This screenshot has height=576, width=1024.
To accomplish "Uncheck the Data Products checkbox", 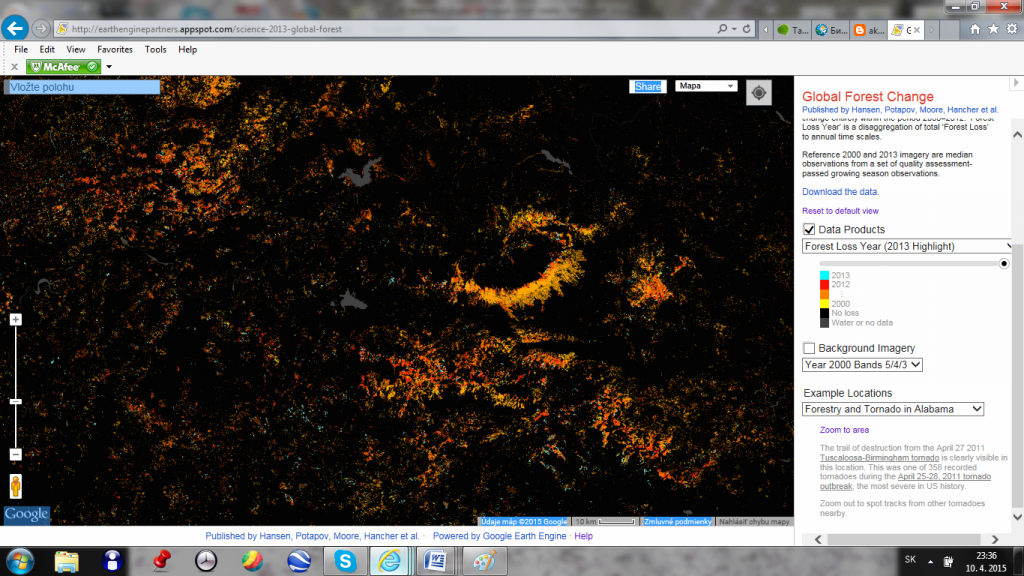I will click(x=809, y=229).
